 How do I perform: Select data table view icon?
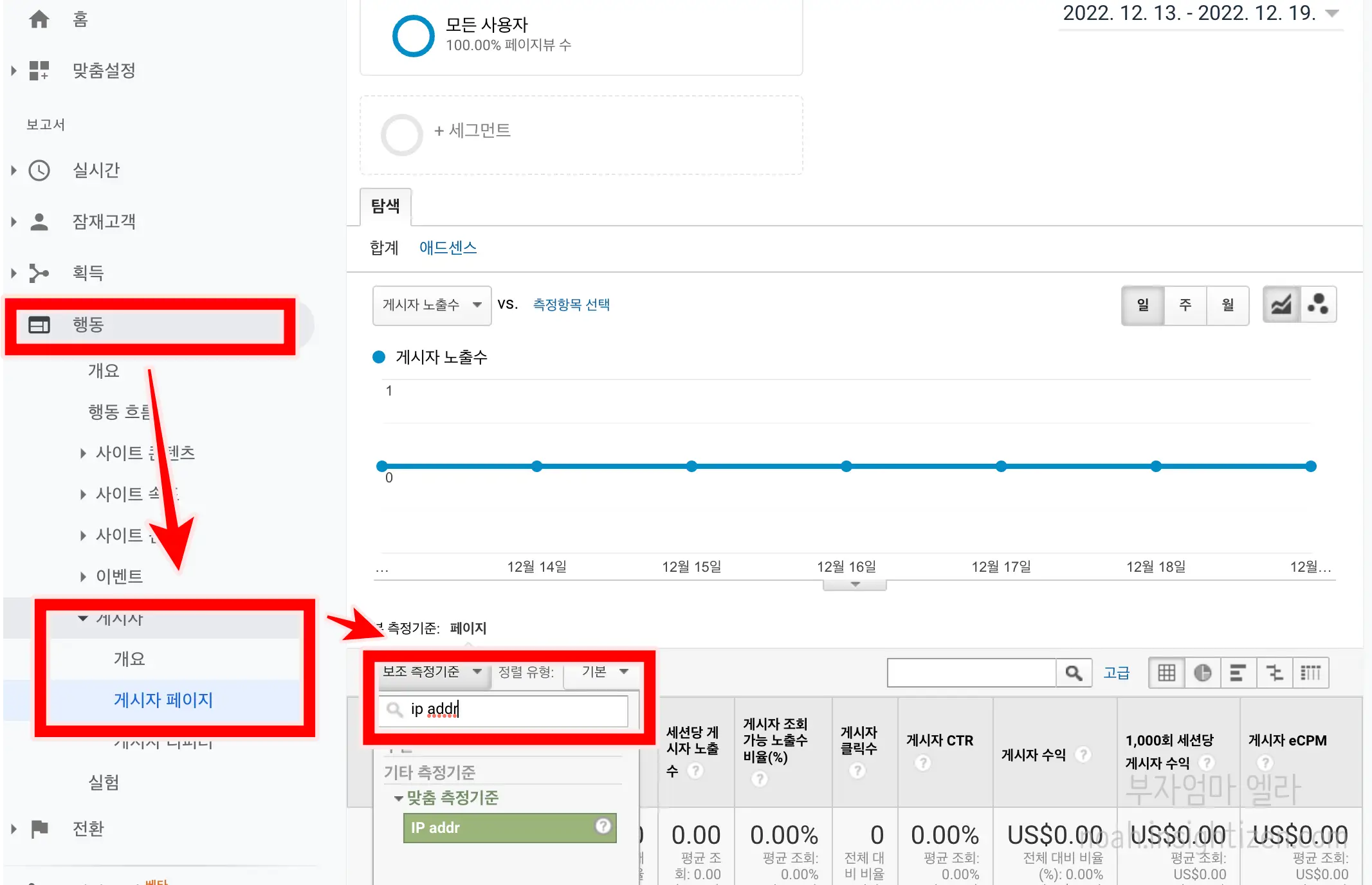click(1166, 673)
